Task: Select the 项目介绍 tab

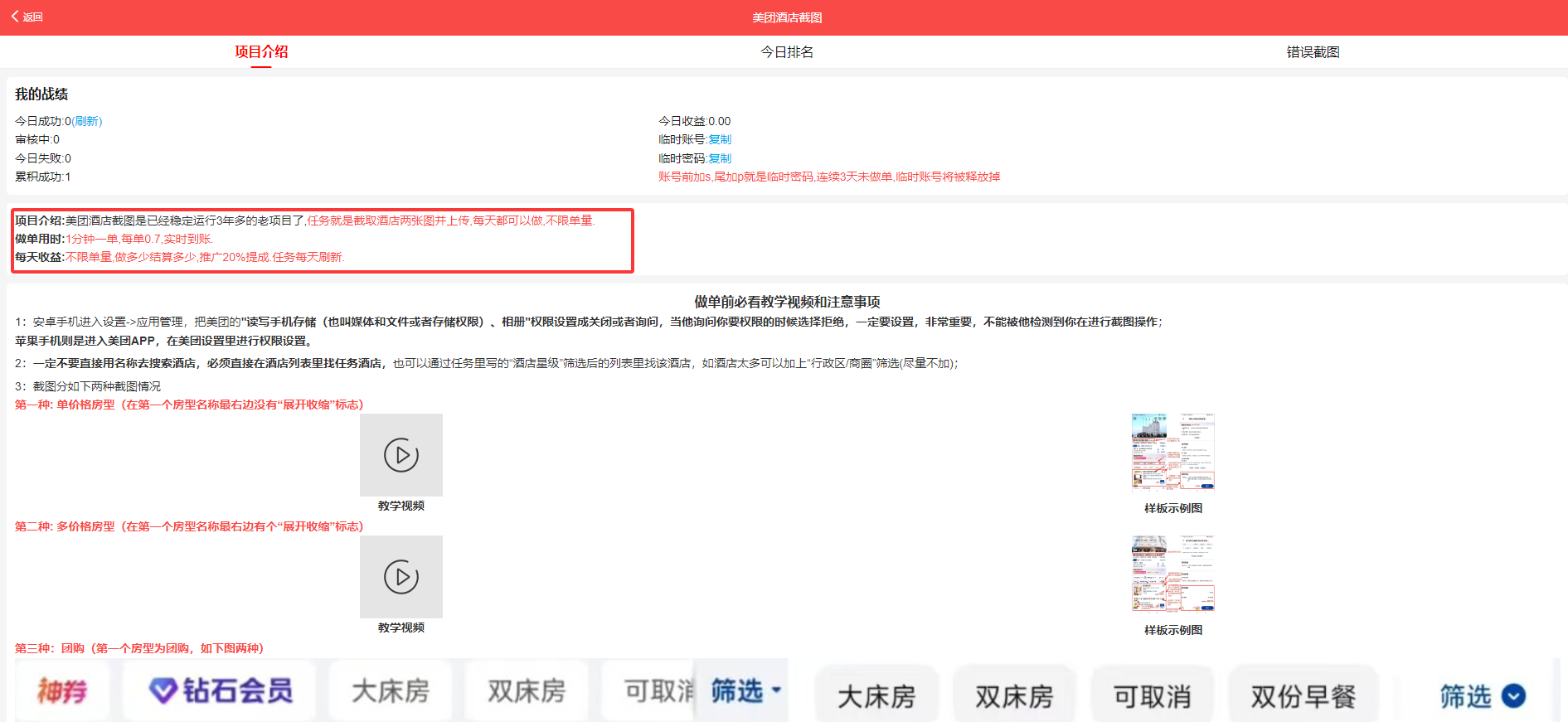Action: tap(261, 52)
